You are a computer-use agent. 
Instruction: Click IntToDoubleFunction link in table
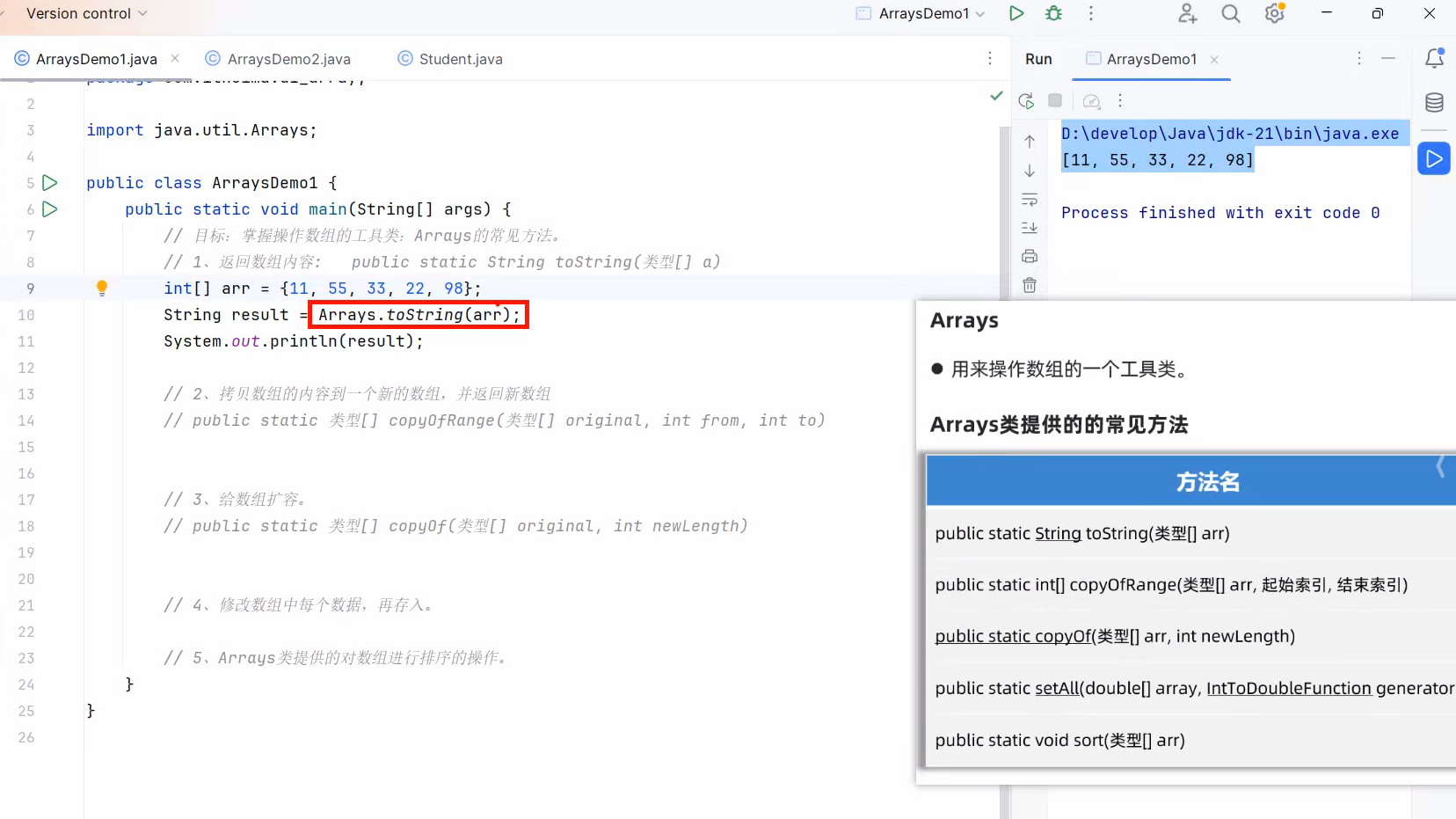1288,688
